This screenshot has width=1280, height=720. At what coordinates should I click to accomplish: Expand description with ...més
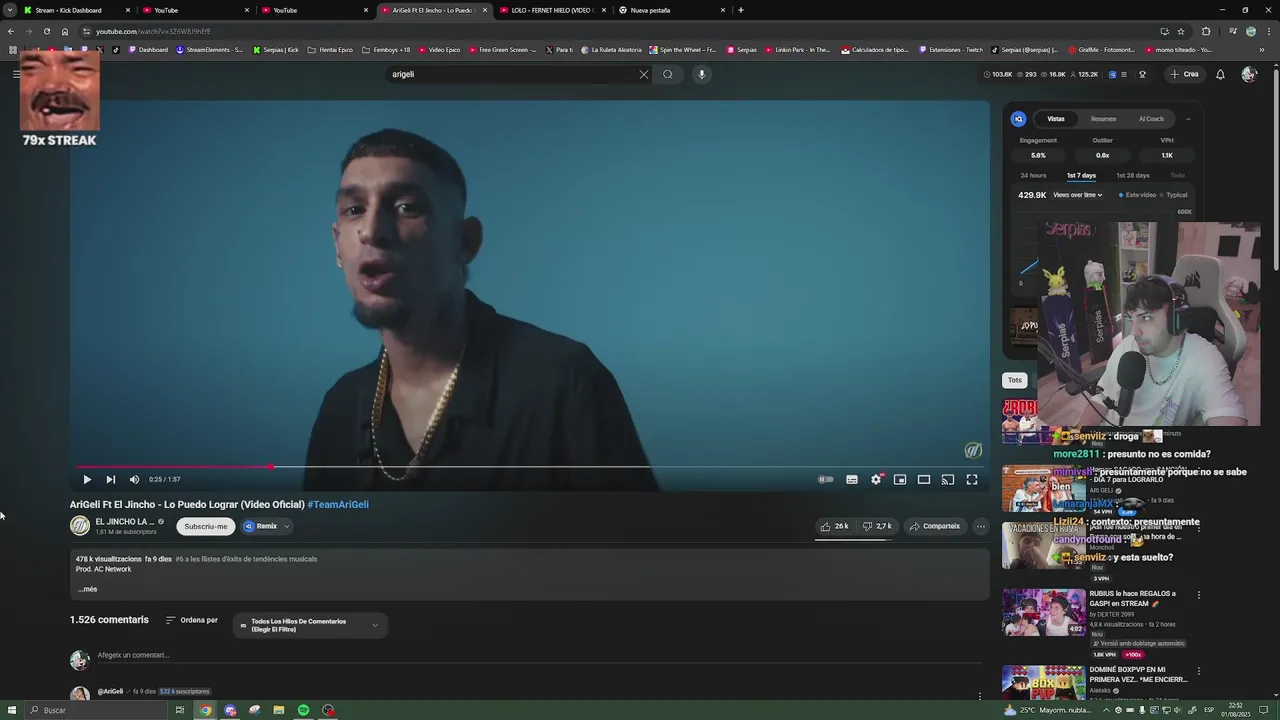pos(87,589)
